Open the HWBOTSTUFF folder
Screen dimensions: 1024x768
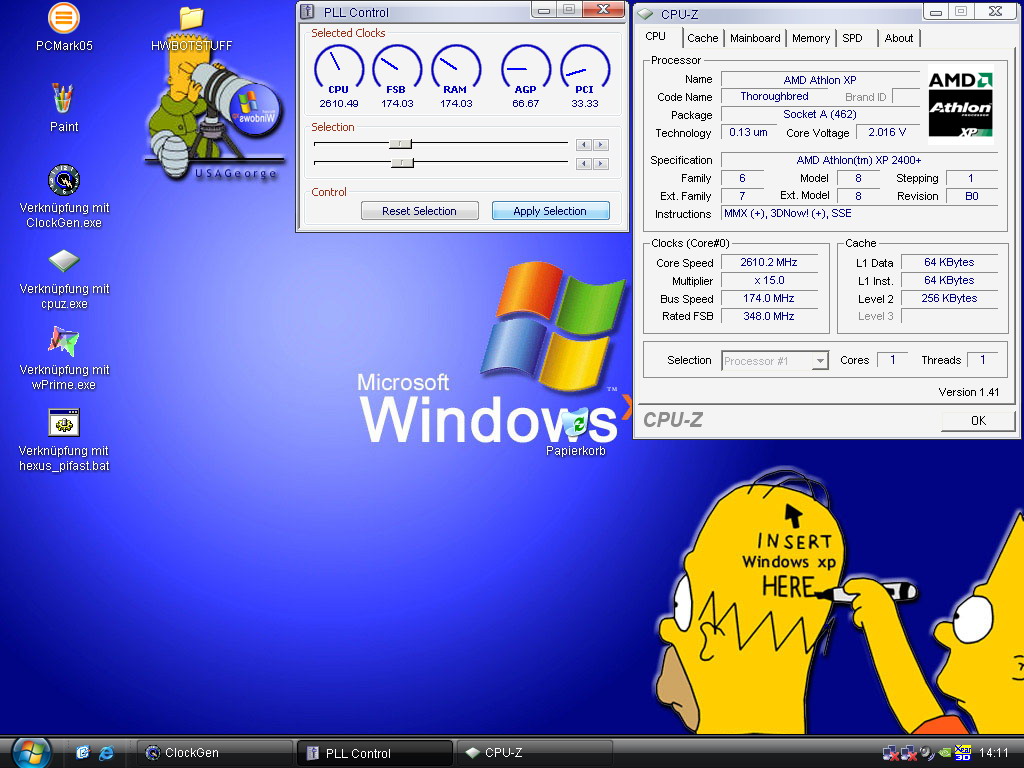191,27
